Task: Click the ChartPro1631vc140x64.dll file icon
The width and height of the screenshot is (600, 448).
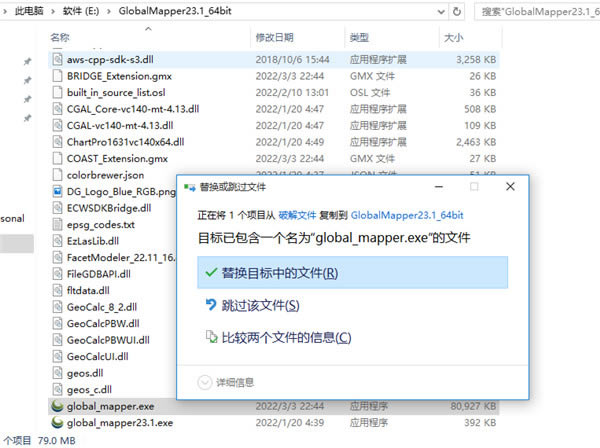Action: pyautogui.click(x=57, y=142)
